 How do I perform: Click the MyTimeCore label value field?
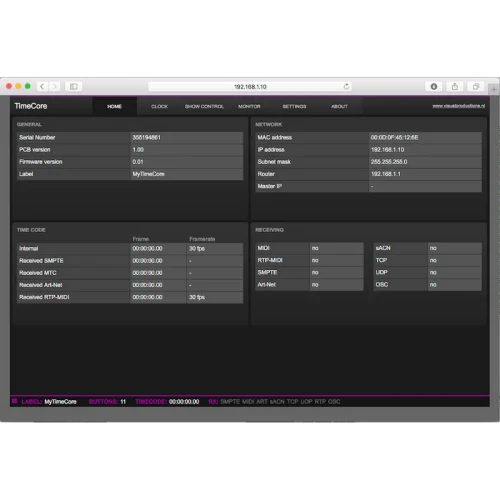coord(186,174)
